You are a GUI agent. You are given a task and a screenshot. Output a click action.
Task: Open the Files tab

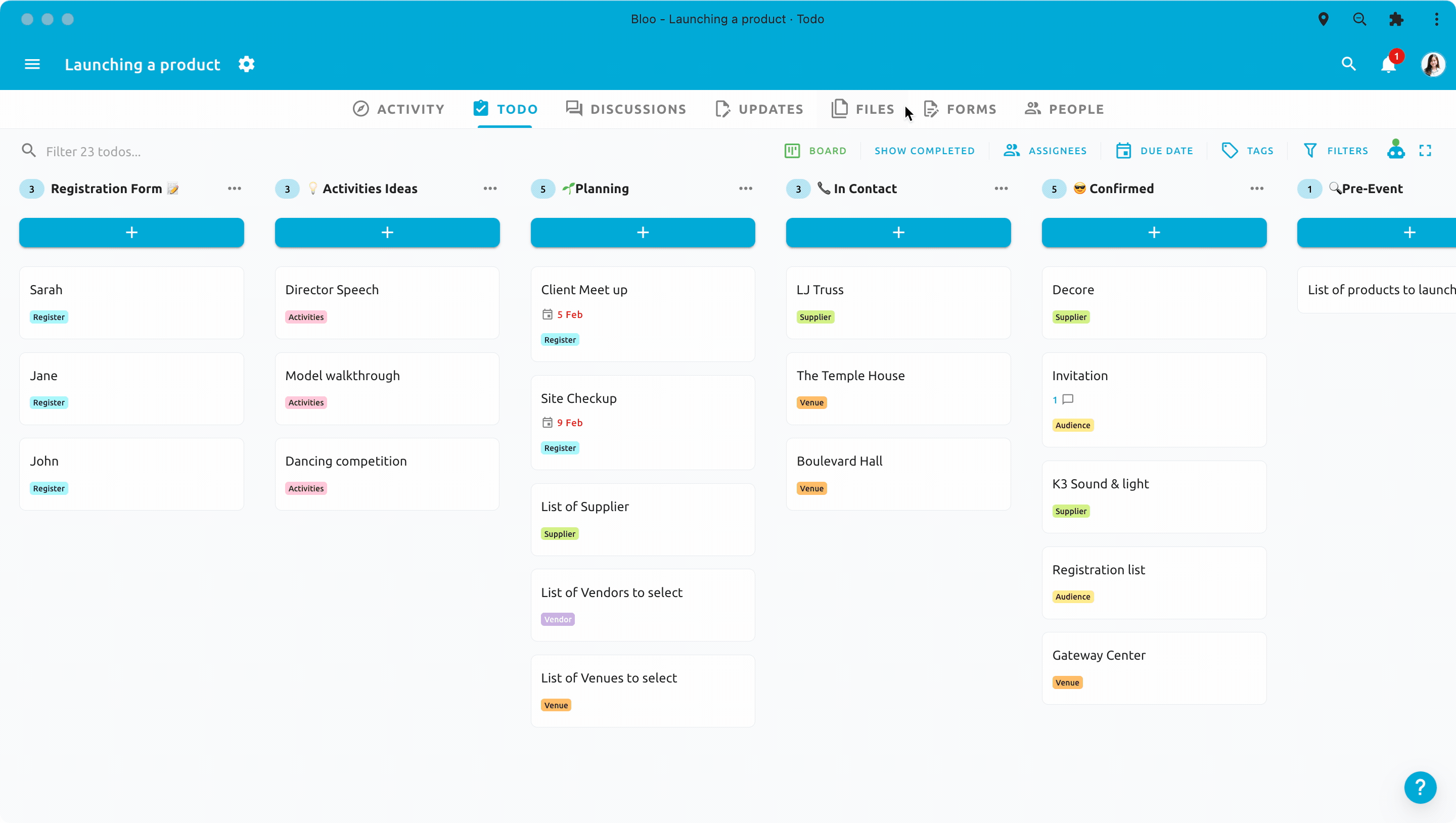click(862, 109)
